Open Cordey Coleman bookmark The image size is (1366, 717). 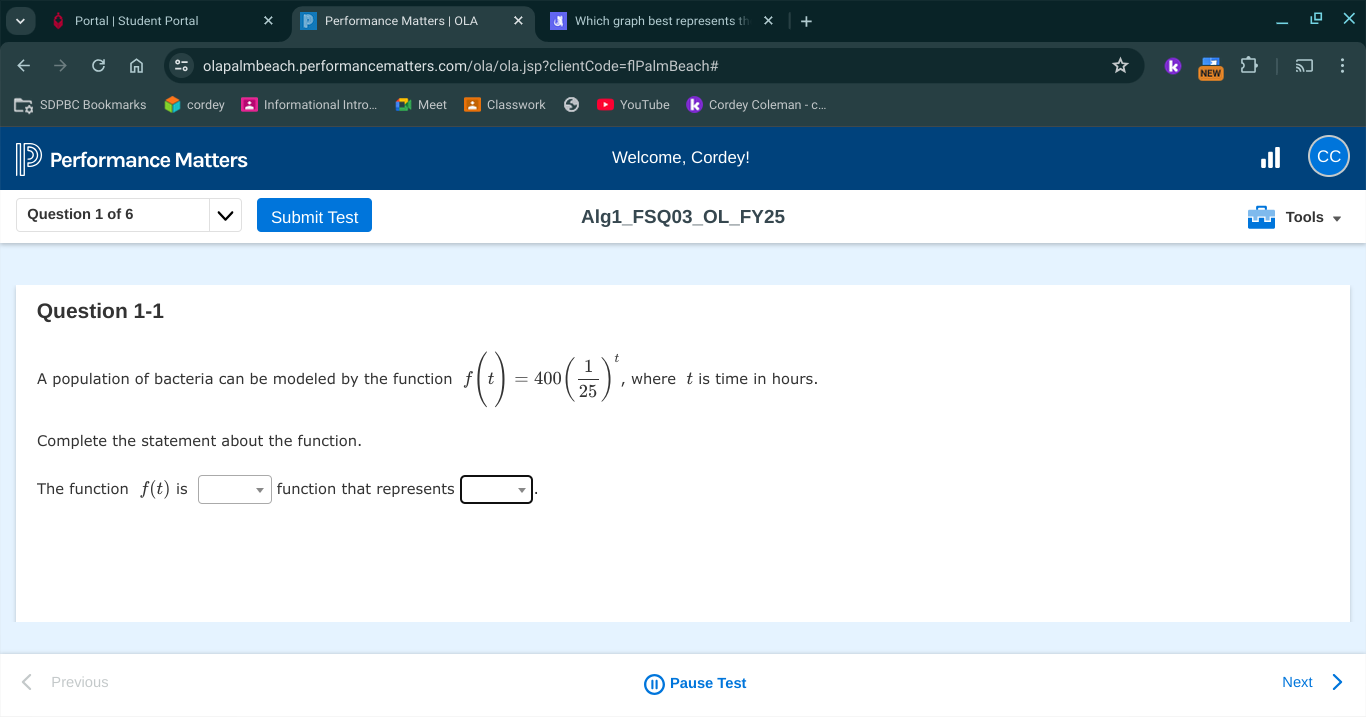(x=757, y=104)
